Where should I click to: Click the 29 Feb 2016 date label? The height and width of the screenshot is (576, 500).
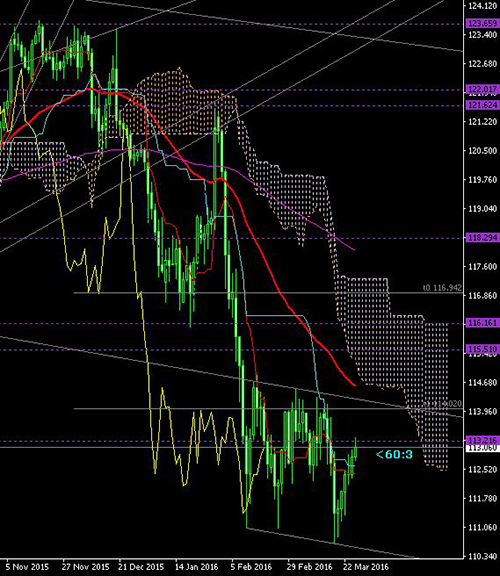[x=309, y=567]
